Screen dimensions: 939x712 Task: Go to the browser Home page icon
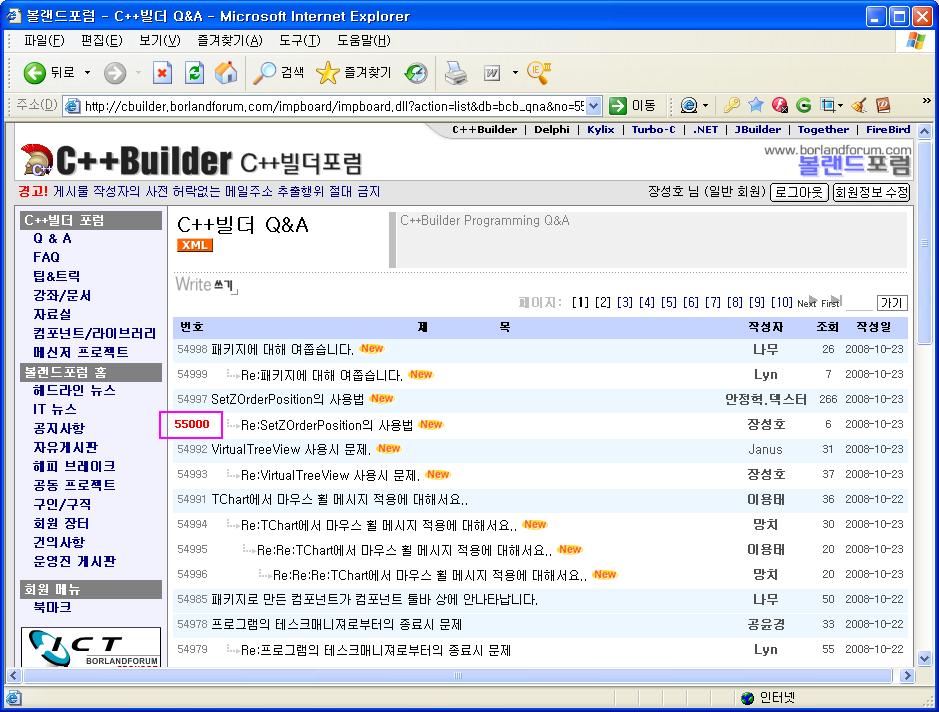(226, 73)
